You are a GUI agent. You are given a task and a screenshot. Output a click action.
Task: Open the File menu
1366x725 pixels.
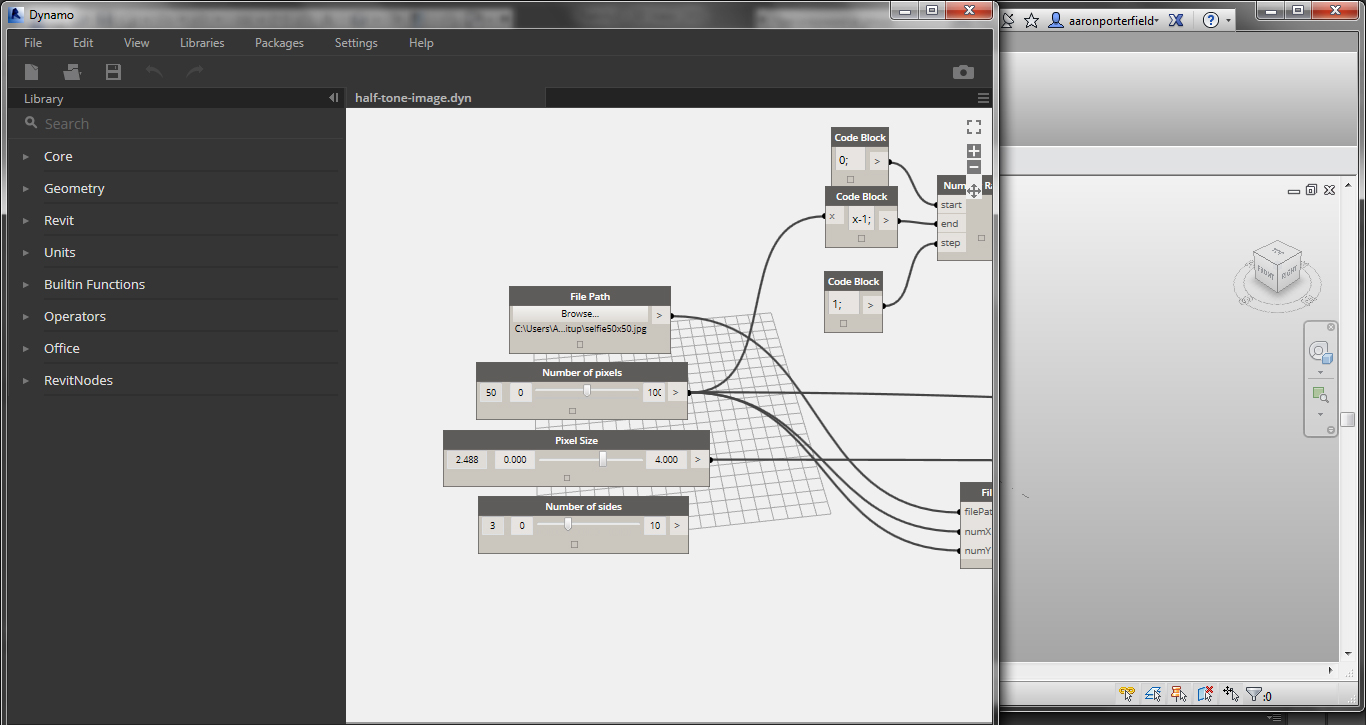(x=33, y=43)
